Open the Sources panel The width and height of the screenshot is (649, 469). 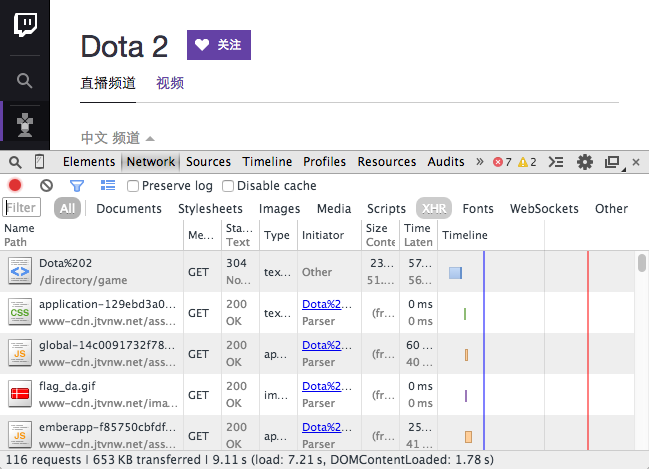pos(208,162)
